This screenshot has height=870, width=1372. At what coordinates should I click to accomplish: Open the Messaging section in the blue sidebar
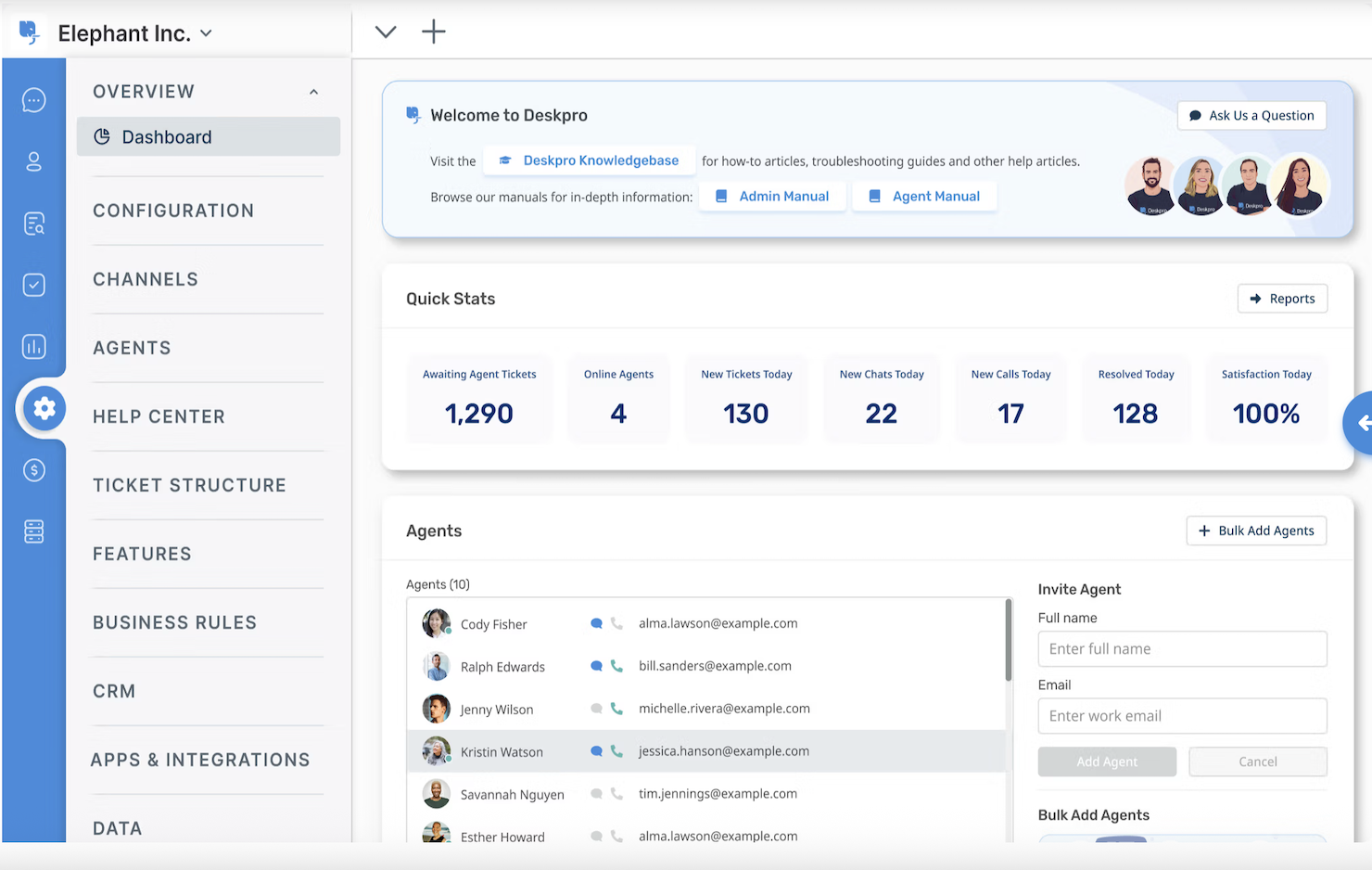coord(33,100)
